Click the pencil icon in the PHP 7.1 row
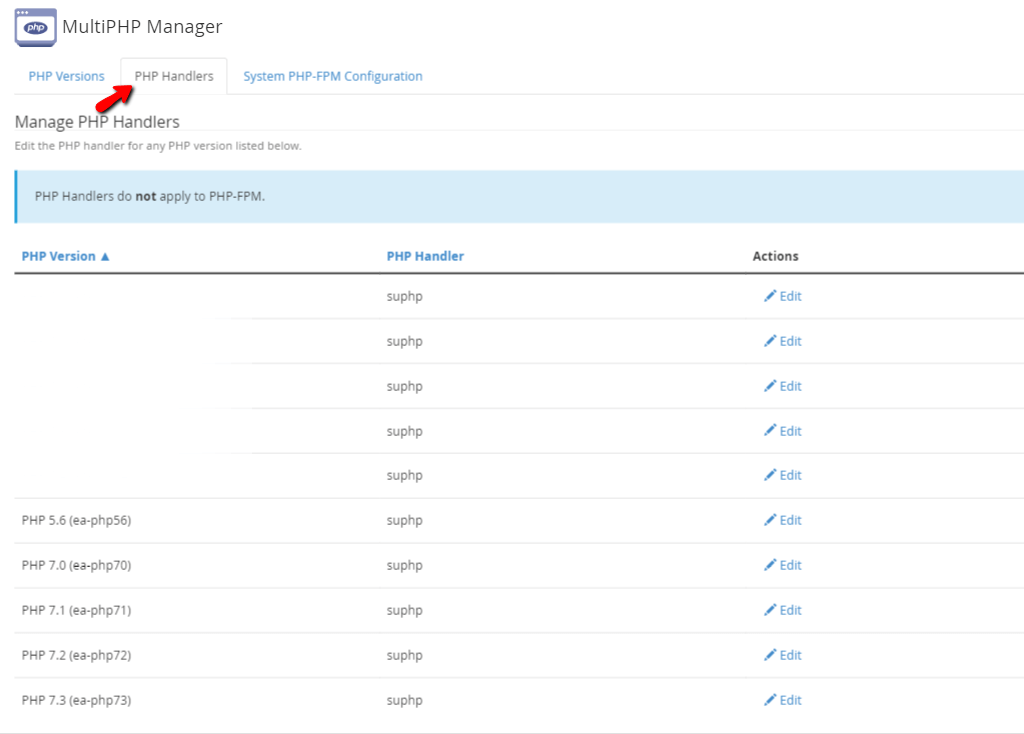Screen dimensions: 1024x734 [770, 610]
